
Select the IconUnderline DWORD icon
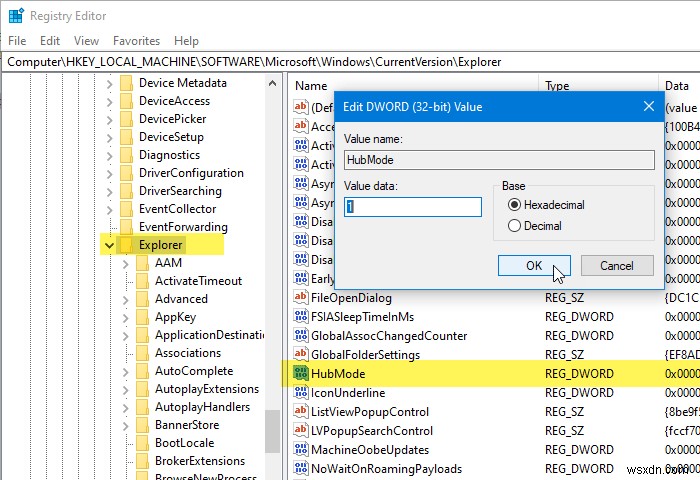pyautogui.click(x=301, y=392)
